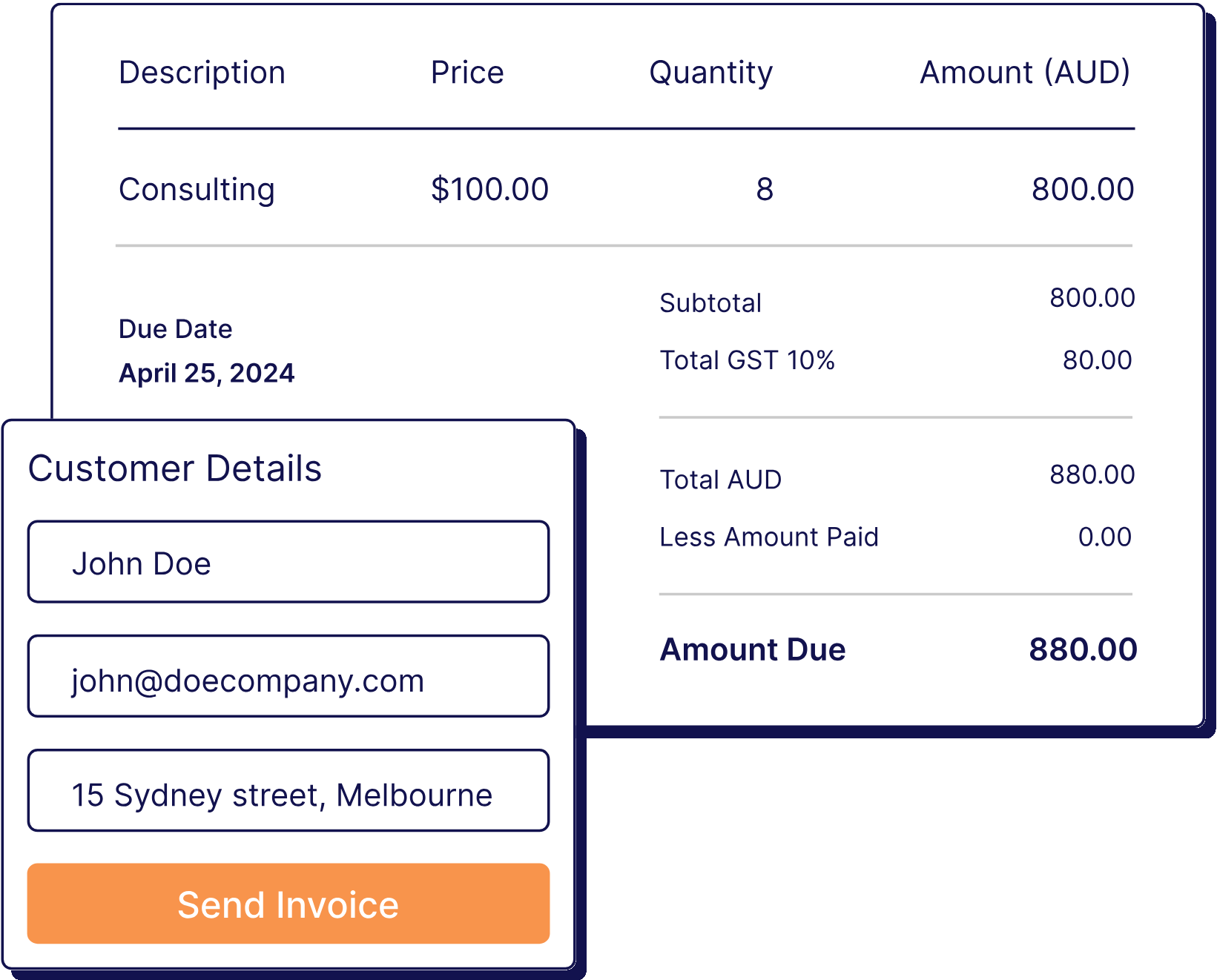The width and height of the screenshot is (1217, 980).
Task: Click the quantity value 8
Action: 765,190
